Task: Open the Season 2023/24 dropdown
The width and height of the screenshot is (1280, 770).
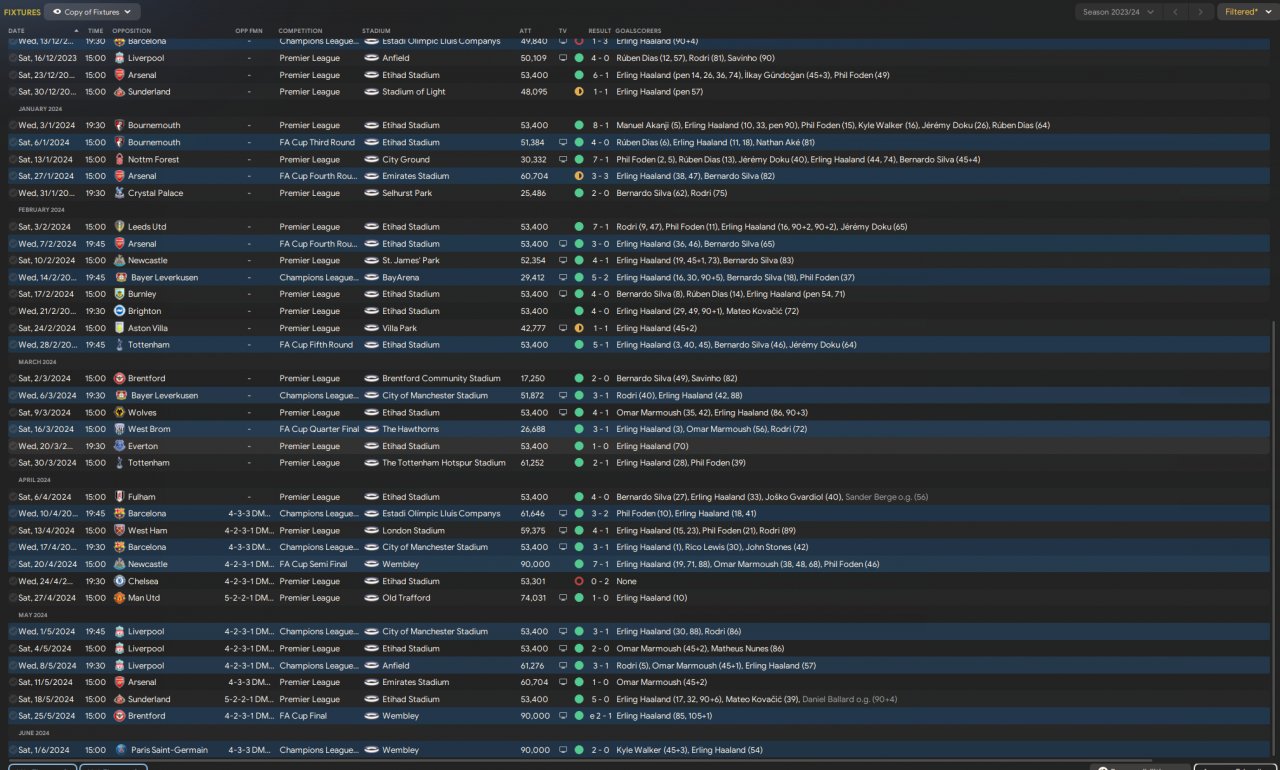Action: tap(1118, 12)
